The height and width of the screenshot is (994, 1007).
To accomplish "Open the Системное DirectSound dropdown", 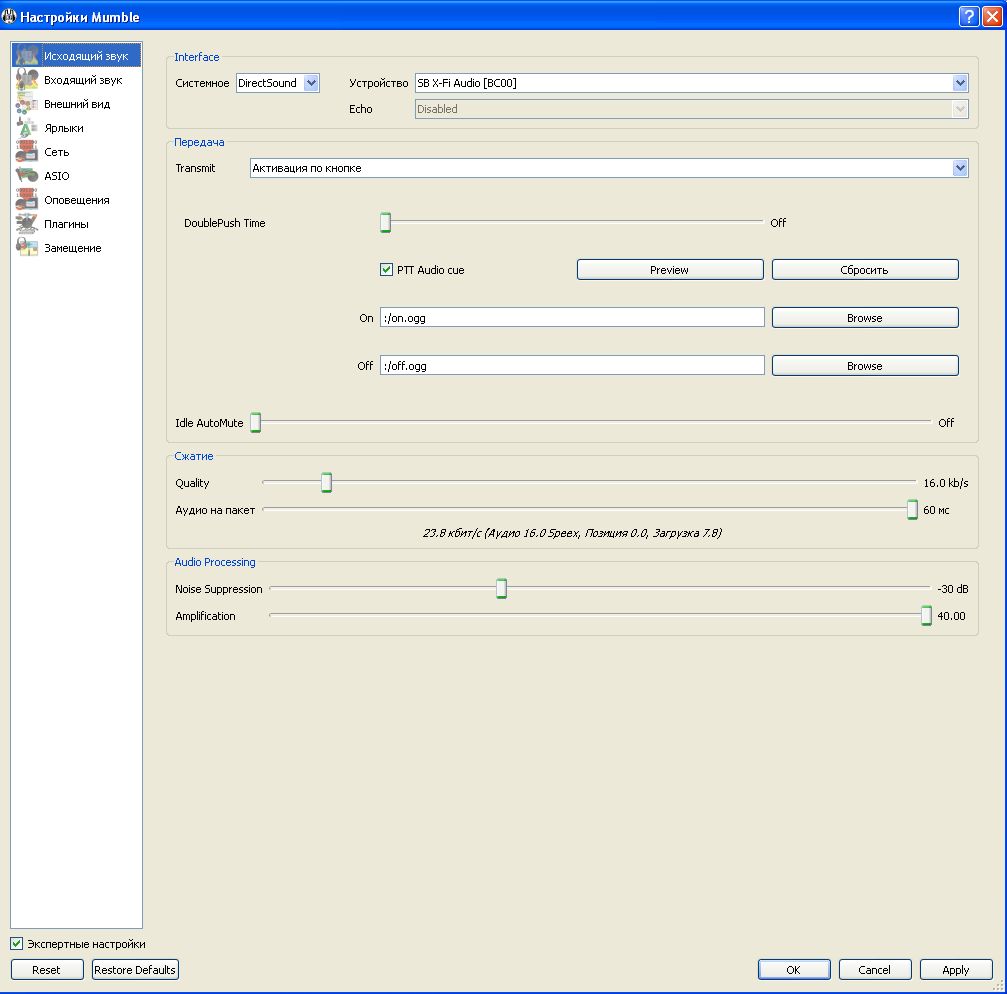I will [x=277, y=83].
